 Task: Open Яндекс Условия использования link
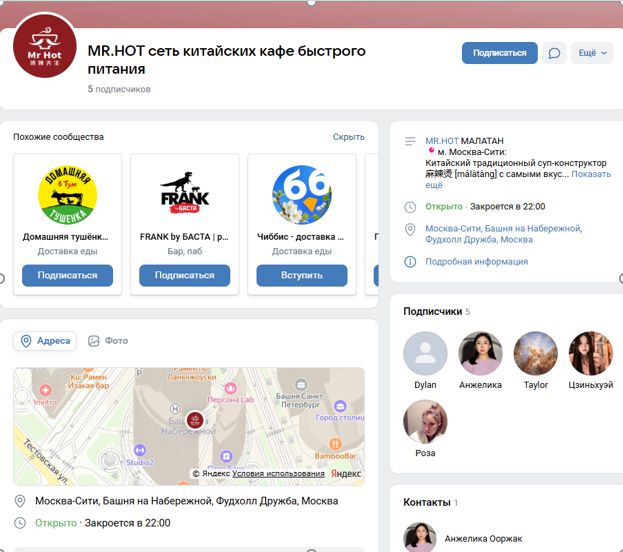278,474
